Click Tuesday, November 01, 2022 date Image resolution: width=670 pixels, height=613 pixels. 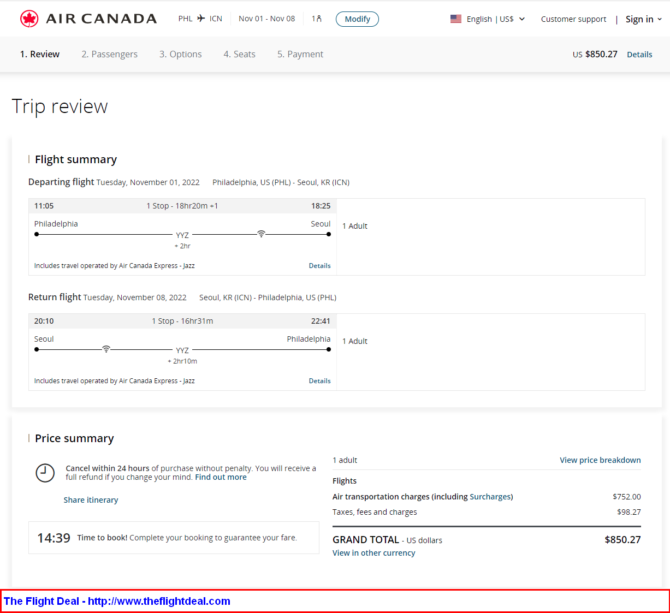pos(148,182)
